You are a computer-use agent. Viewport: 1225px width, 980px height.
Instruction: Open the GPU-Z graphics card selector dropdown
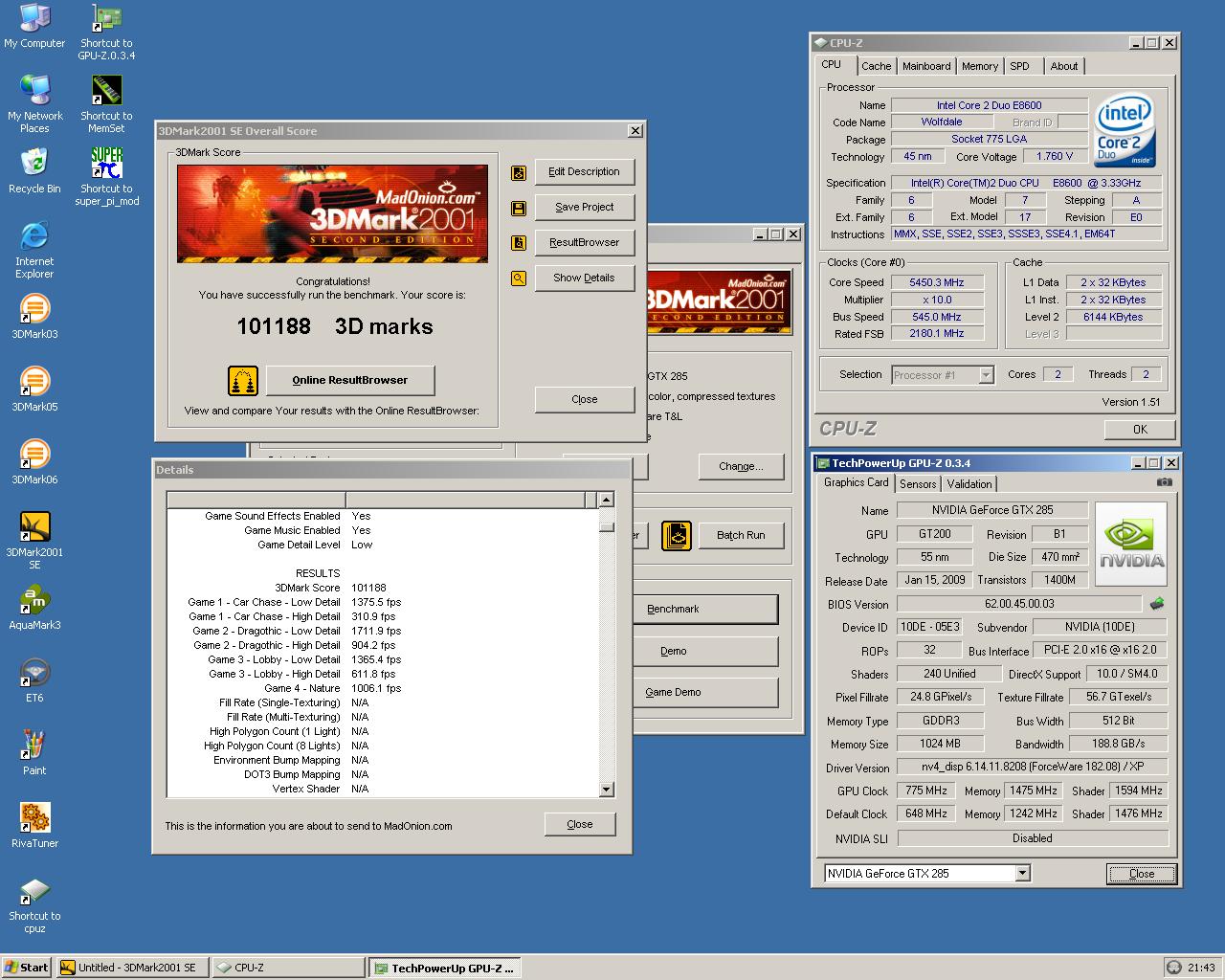click(1023, 873)
